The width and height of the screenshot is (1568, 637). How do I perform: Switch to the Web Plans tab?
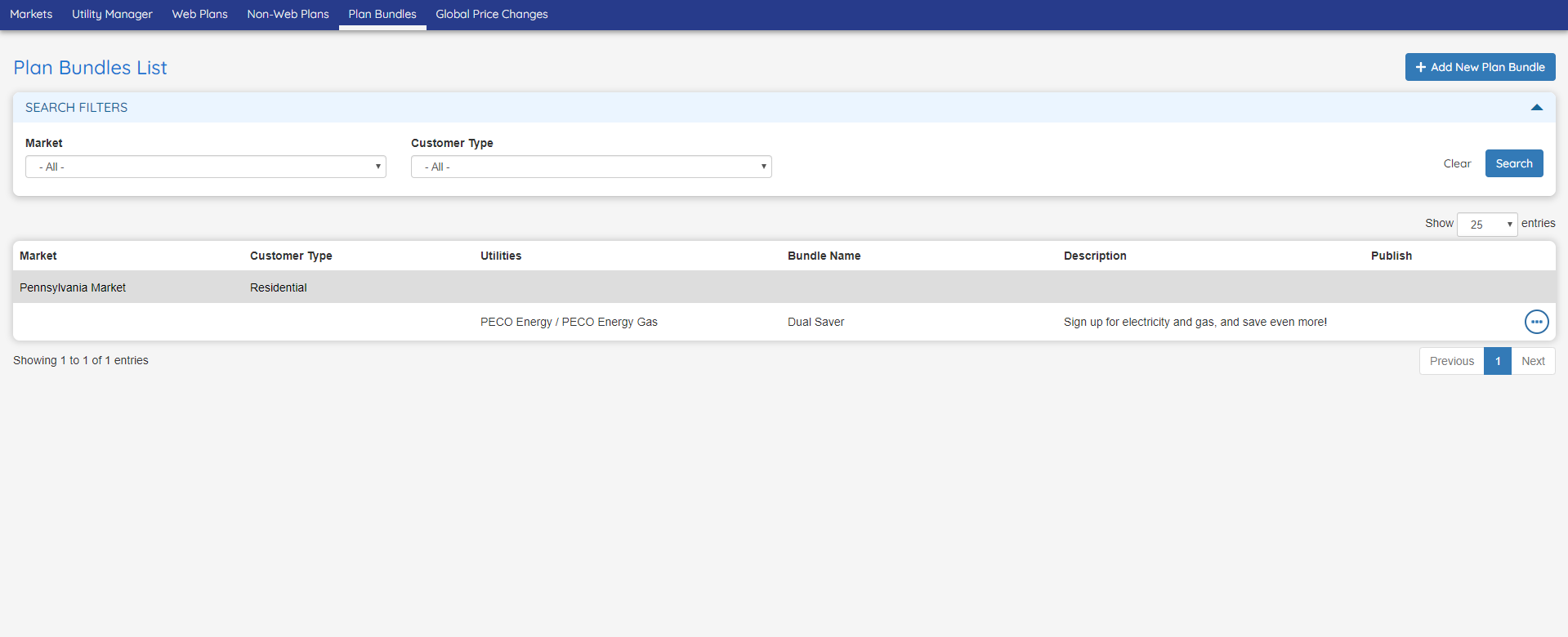(x=200, y=14)
